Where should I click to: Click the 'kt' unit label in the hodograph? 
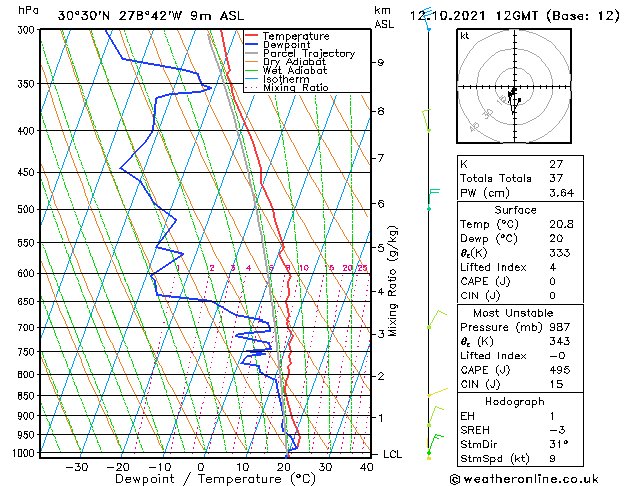pos(465,36)
